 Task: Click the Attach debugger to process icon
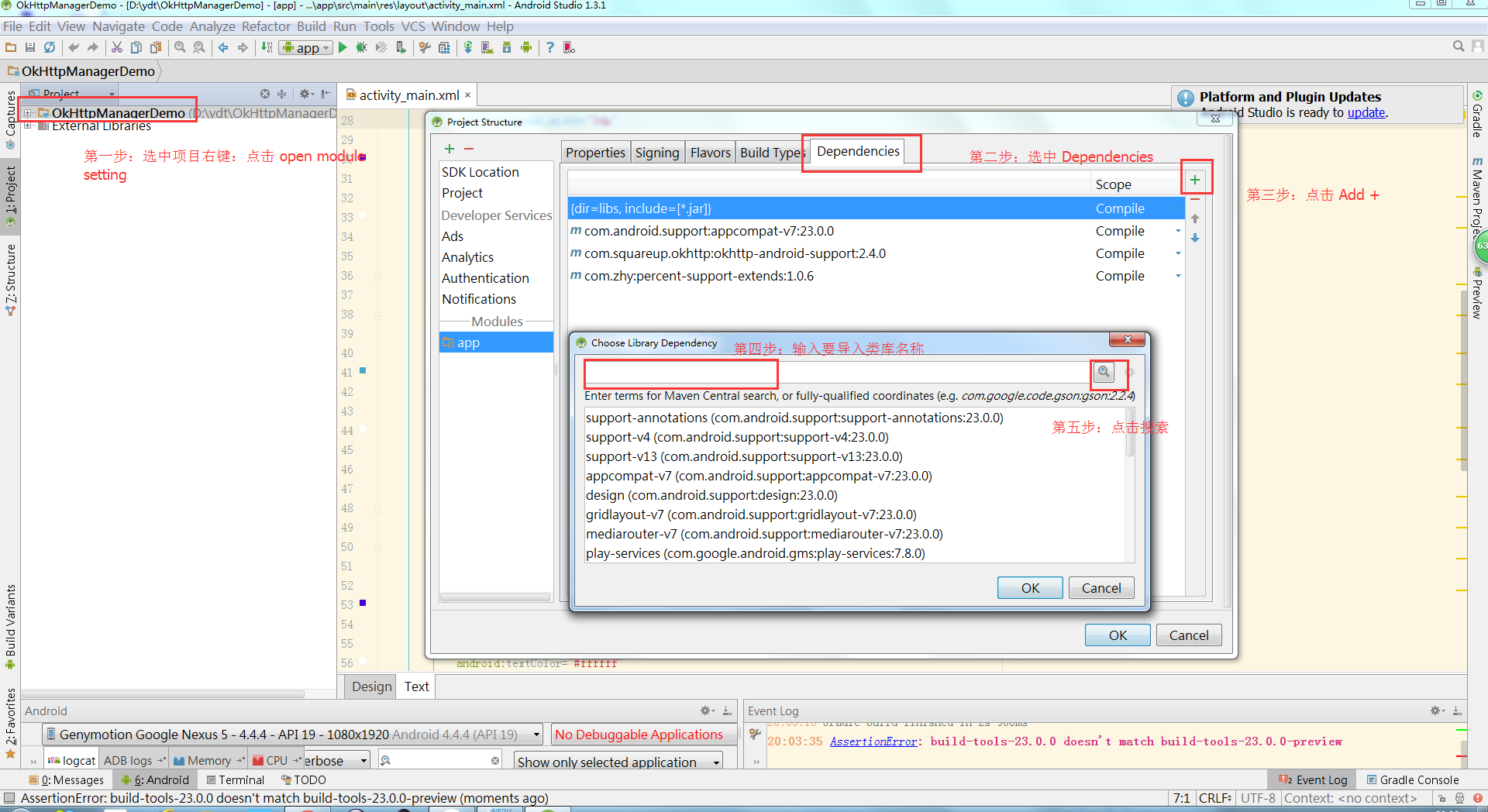tap(401, 47)
